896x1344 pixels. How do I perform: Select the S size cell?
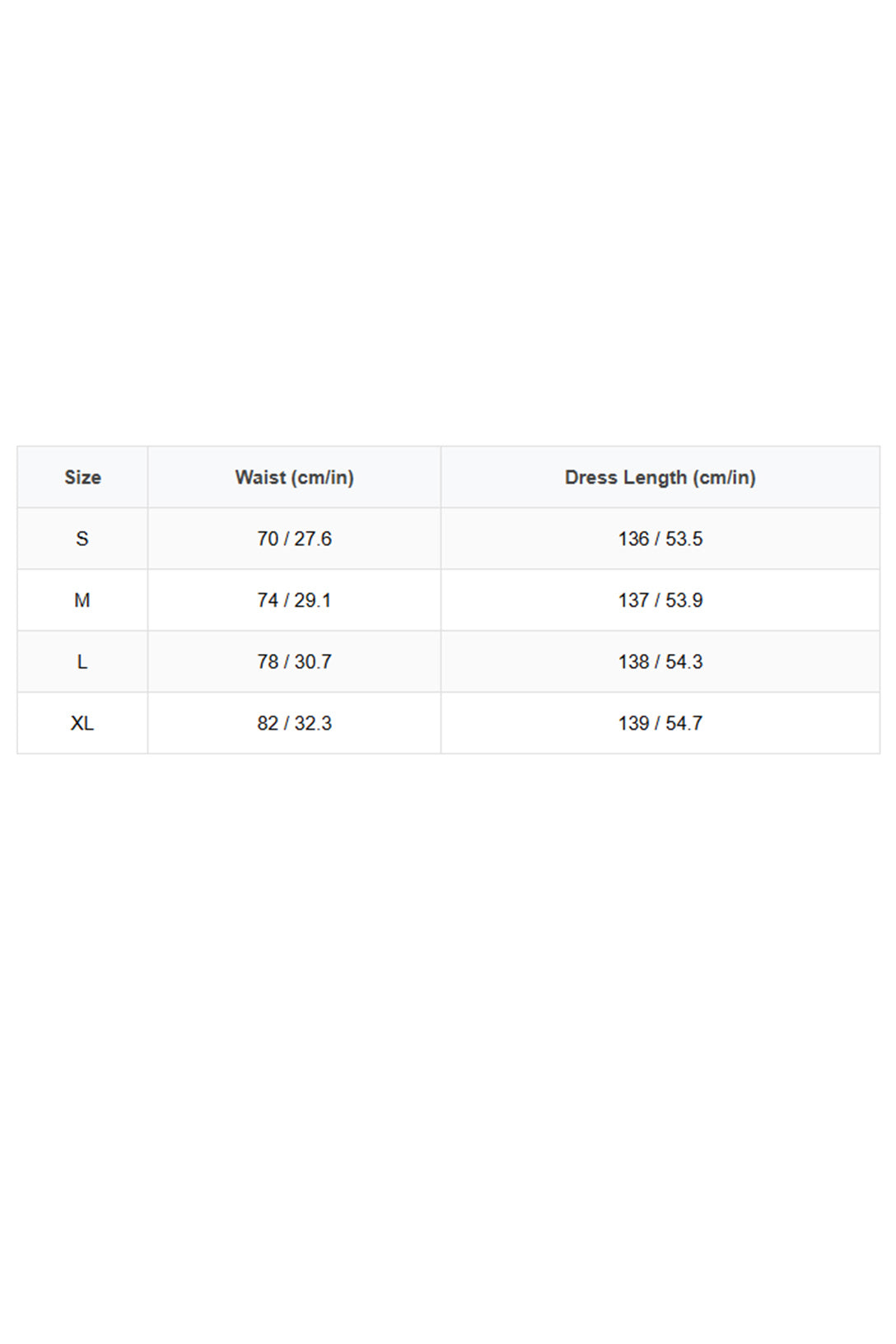click(x=82, y=539)
